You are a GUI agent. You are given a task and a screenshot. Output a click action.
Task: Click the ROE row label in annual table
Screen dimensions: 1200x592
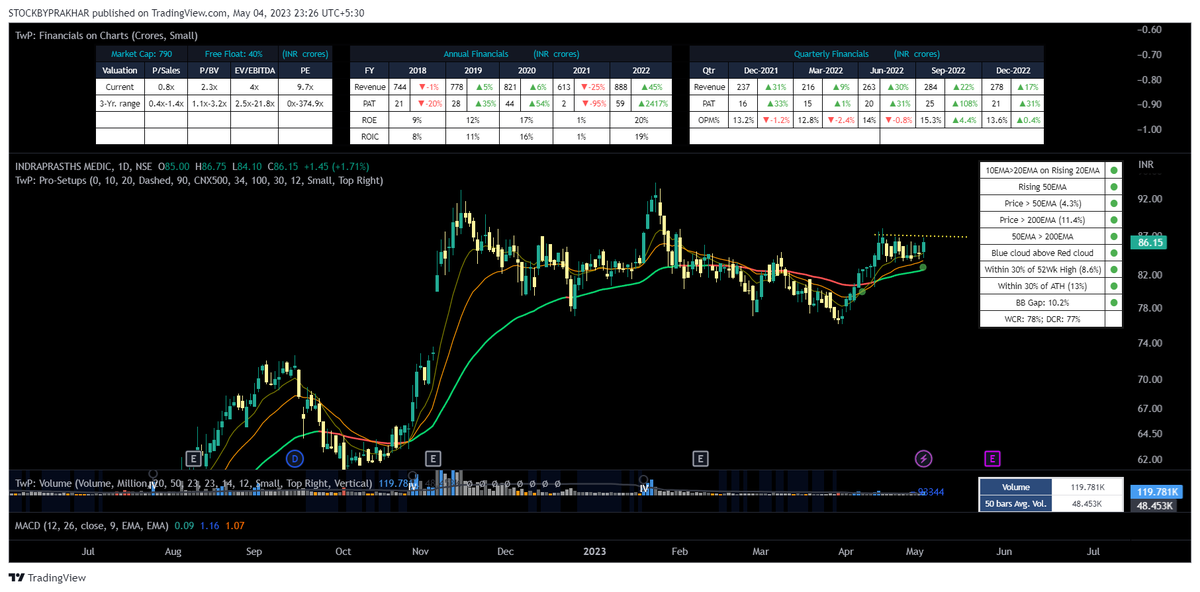click(370, 121)
